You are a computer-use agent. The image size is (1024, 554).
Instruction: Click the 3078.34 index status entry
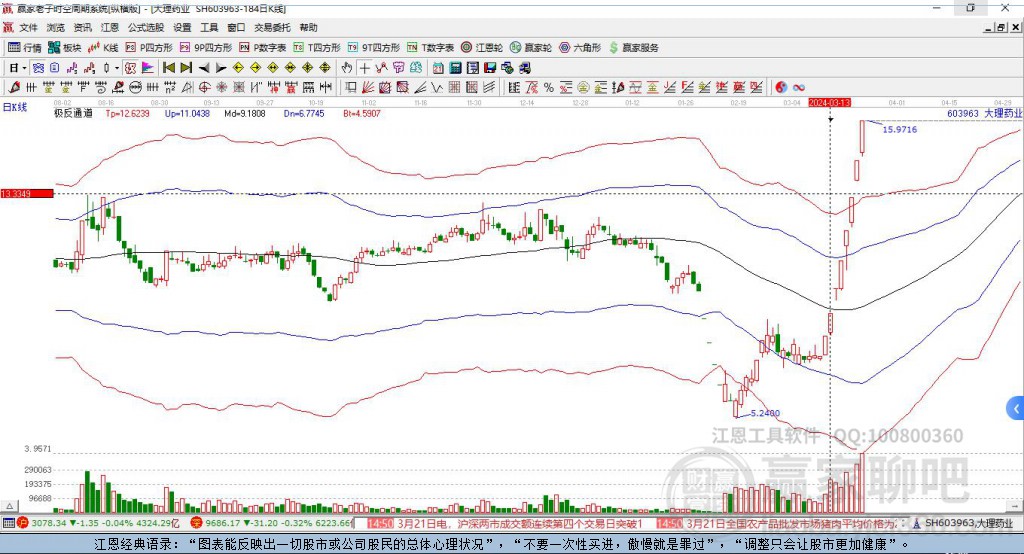coord(99,523)
